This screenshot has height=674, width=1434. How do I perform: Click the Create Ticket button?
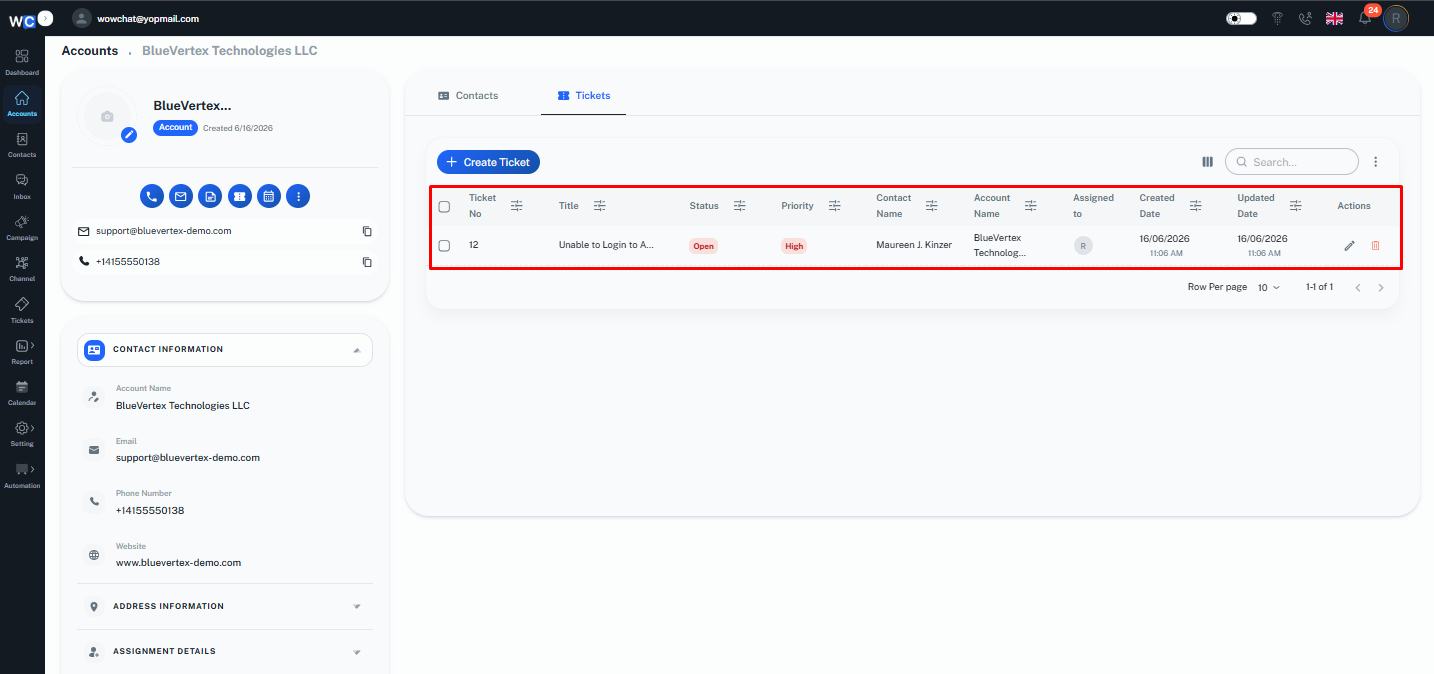click(489, 162)
